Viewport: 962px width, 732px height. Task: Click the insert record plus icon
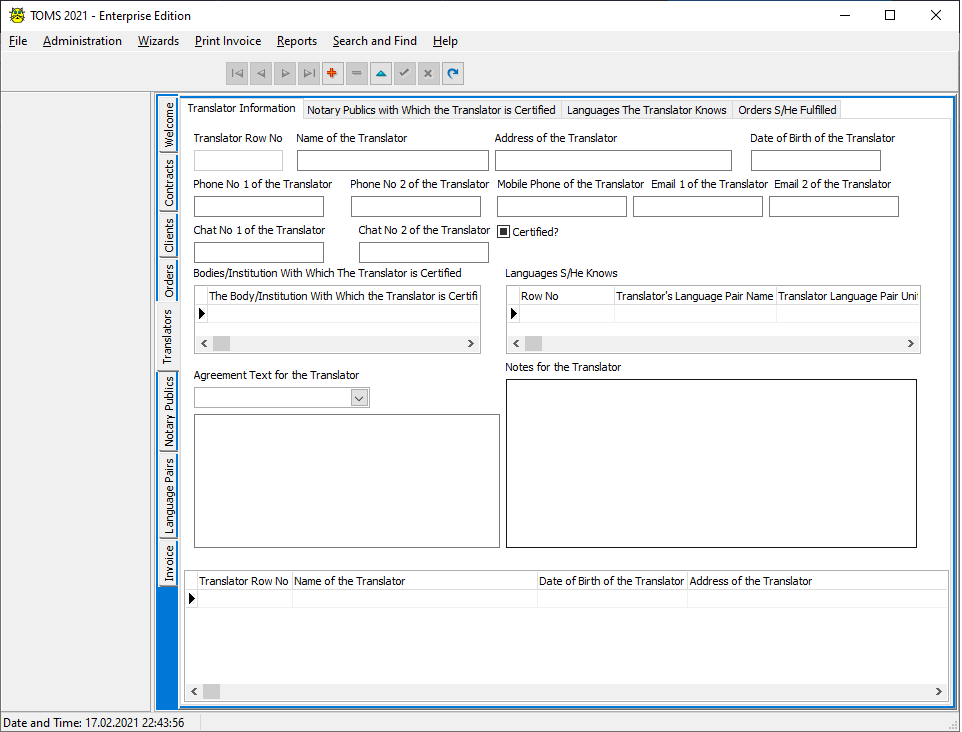tap(333, 73)
